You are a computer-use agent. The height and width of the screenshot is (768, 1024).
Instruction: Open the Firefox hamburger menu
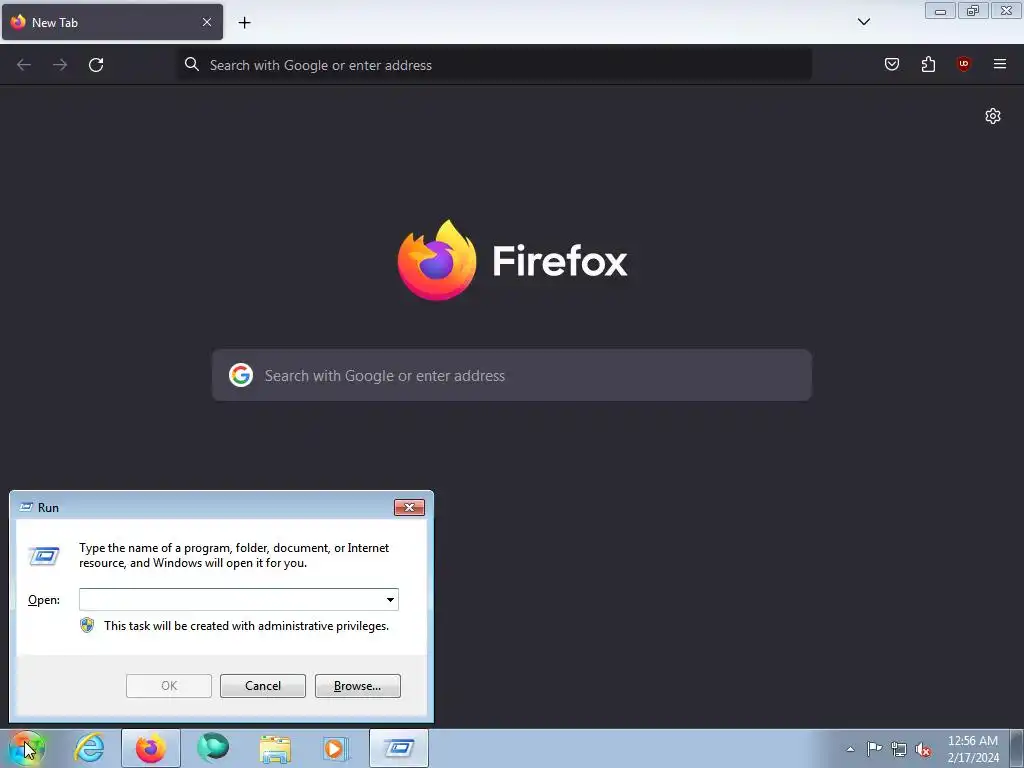pyautogui.click(x=1000, y=64)
